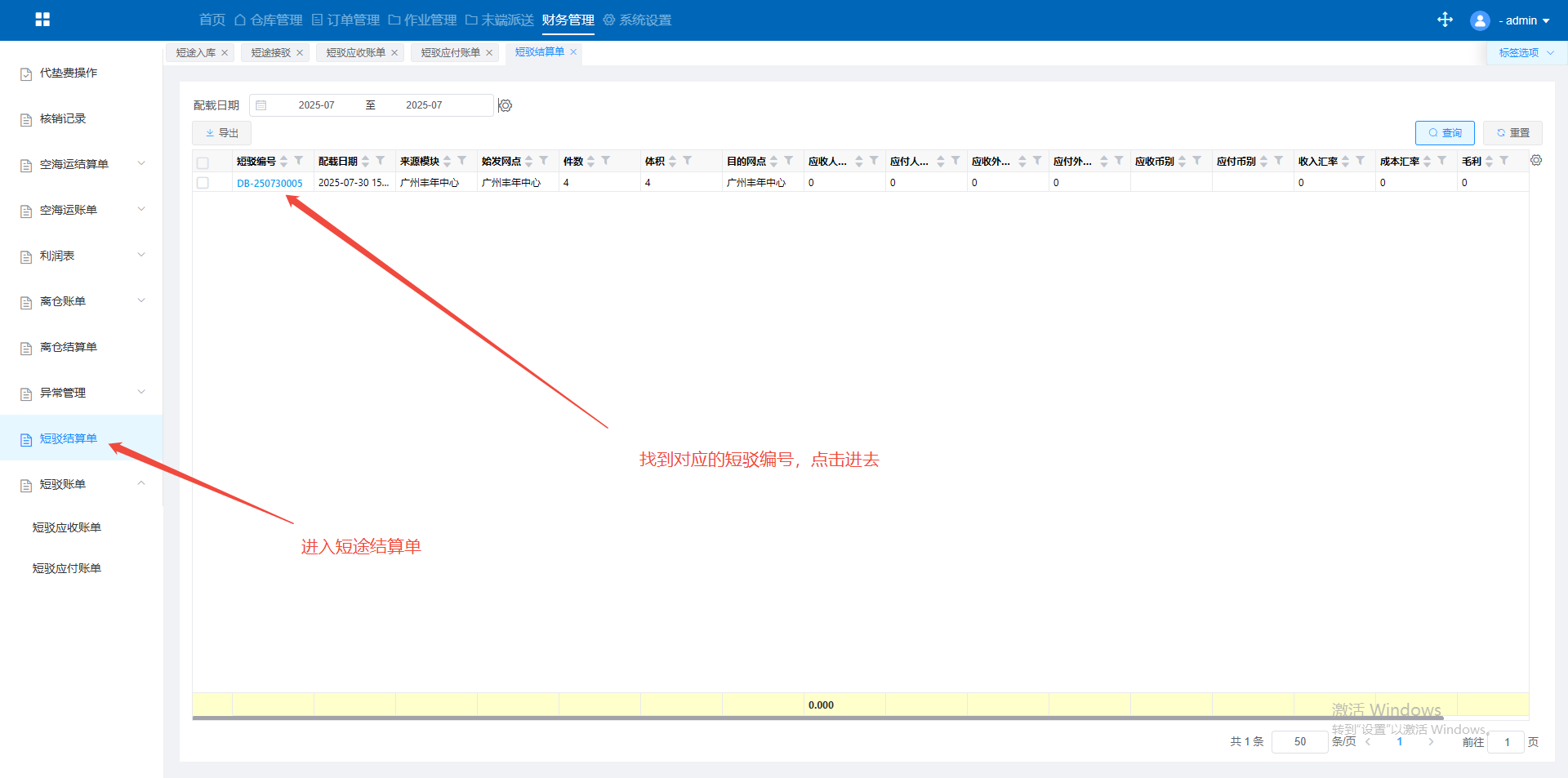Expand the 空海运结算单 sidebar menu
Image resolution: width=1568 pixels, height=778 pixels.
[x=141, y=164]
